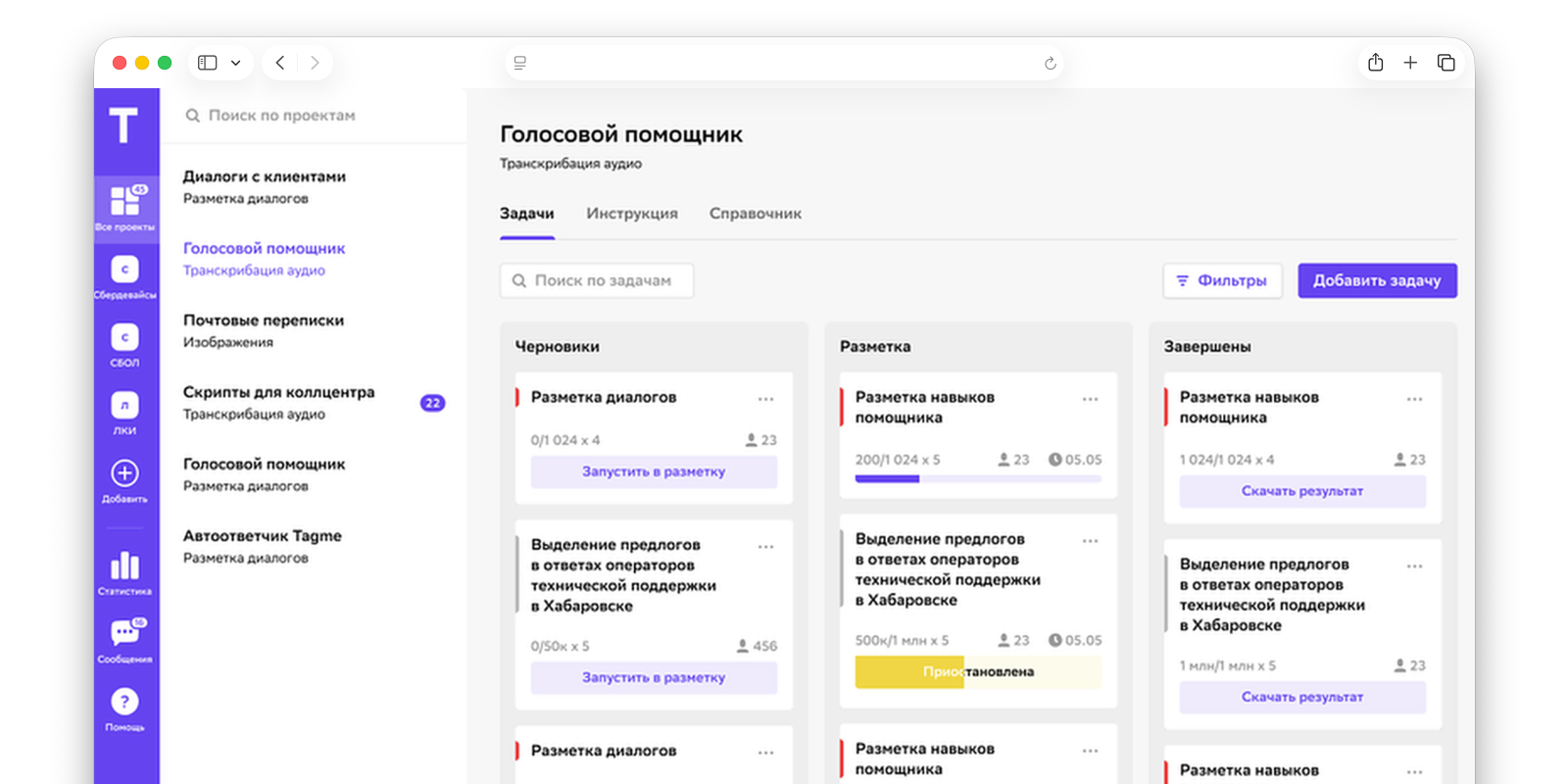The width and height of the screenshot is (1568, 784).
Task: Select the Скрипты для коллцентра project
Action: 314,403
